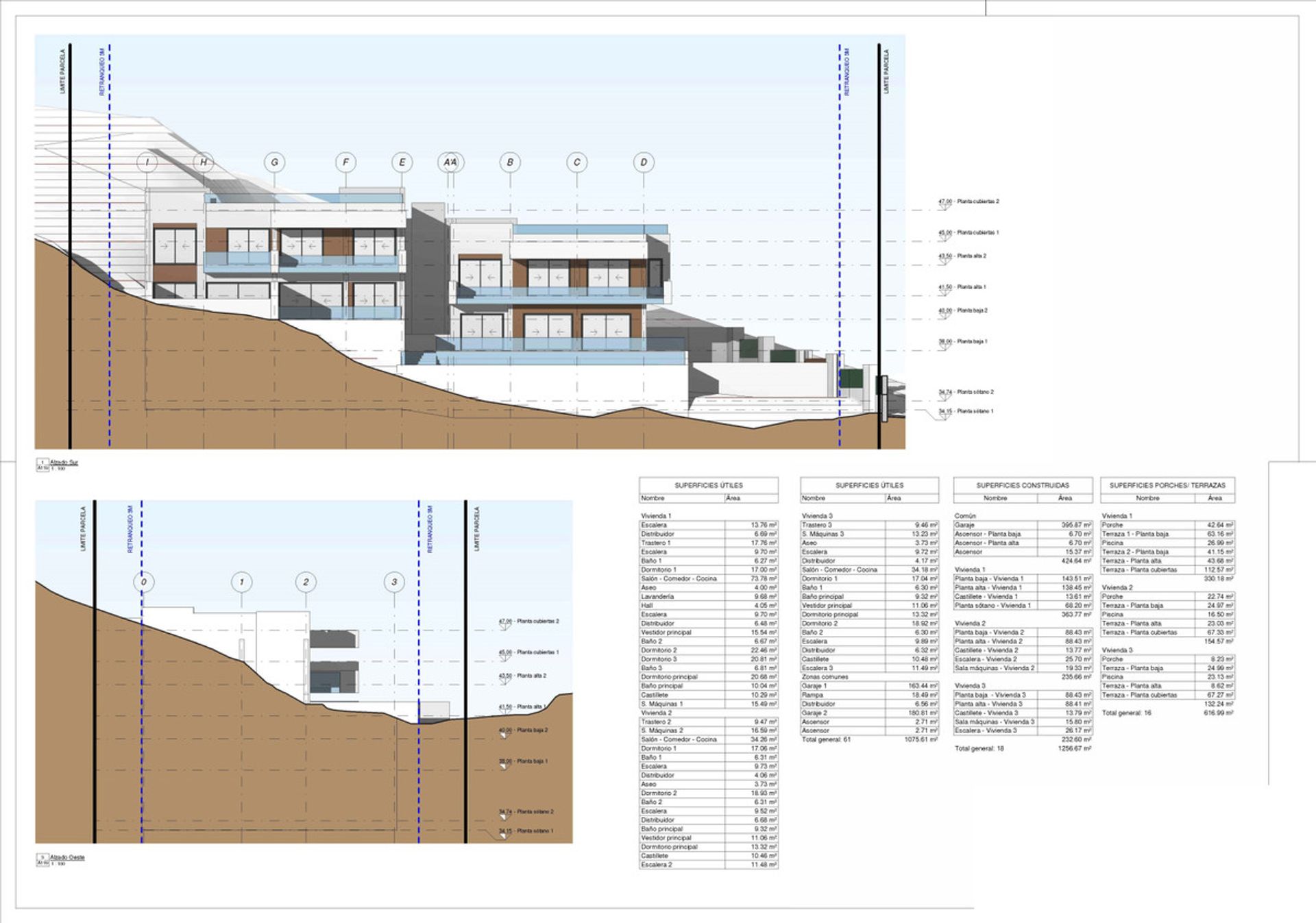Select the 'Alzado Oeste' view title
This screenshot has width=1316, height=923.
[67, 857]
